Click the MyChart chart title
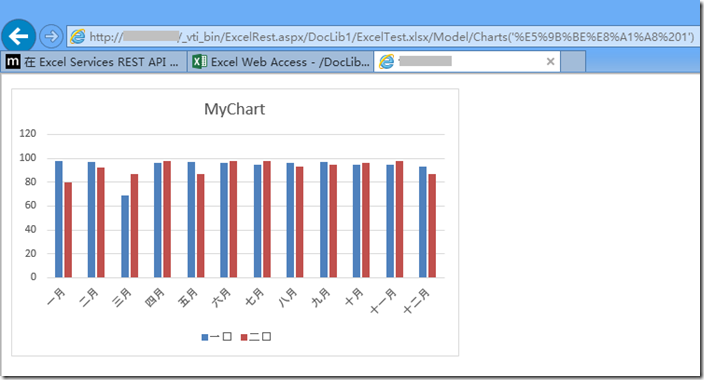This screenshot has height=380, width=704. click(234, 109)
